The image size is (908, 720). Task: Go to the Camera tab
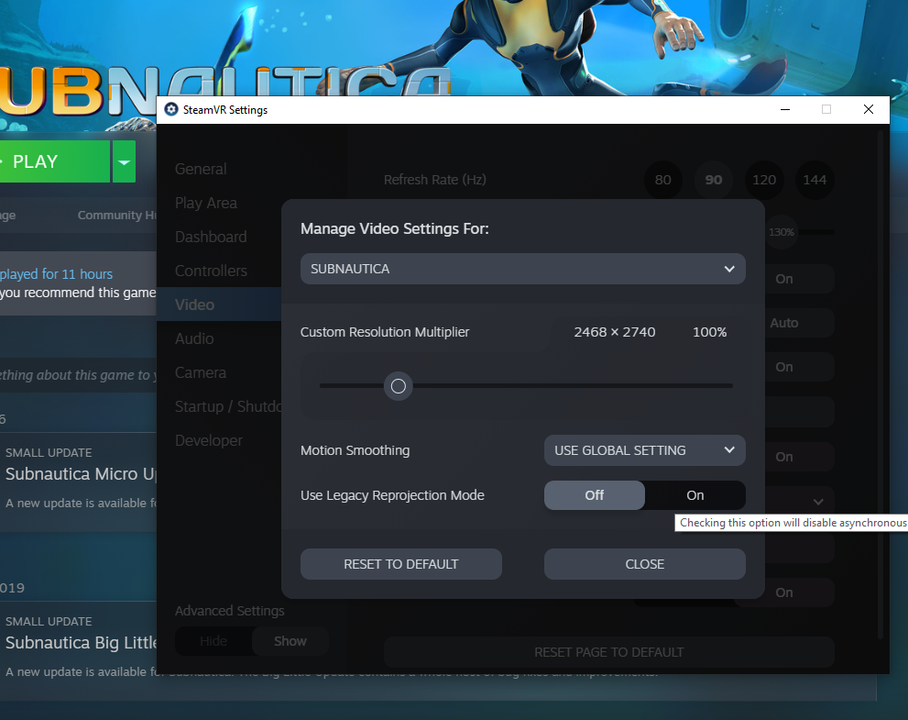point(200,373)
